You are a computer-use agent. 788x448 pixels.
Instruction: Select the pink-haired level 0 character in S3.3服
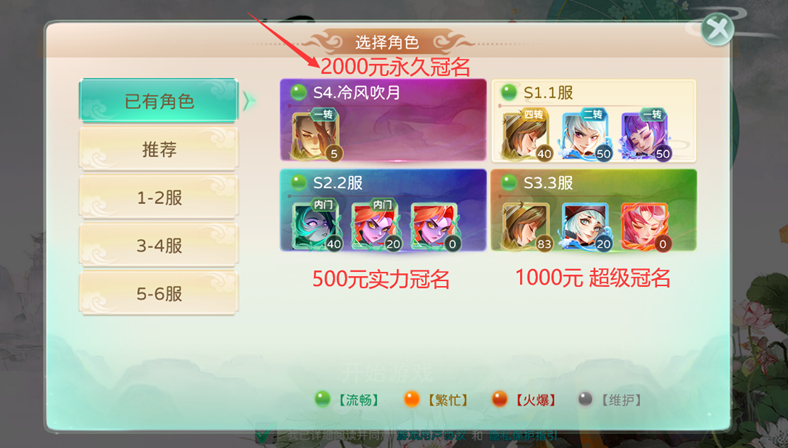pos(645,225)
